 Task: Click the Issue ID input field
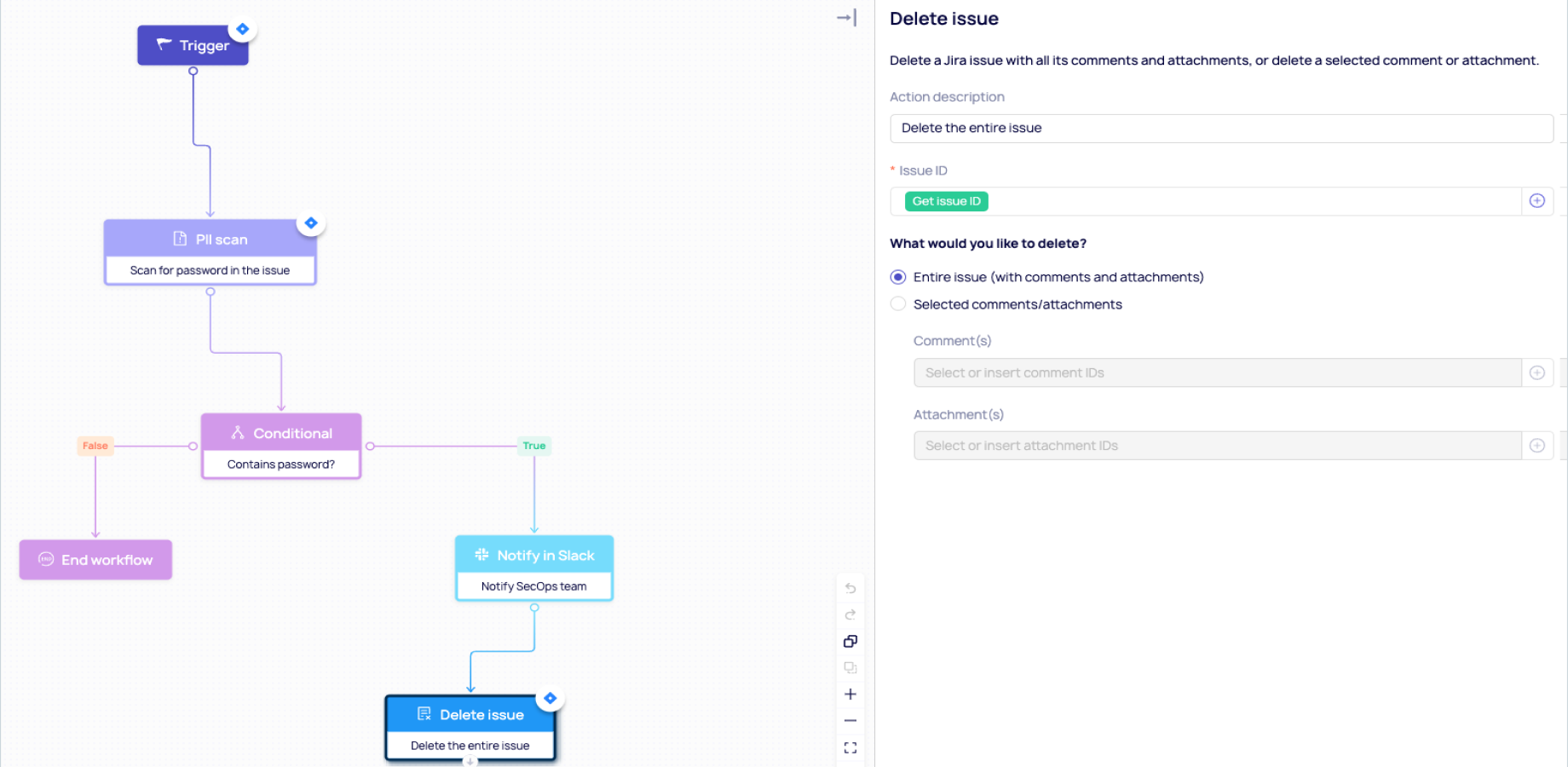pos(1206,201)
